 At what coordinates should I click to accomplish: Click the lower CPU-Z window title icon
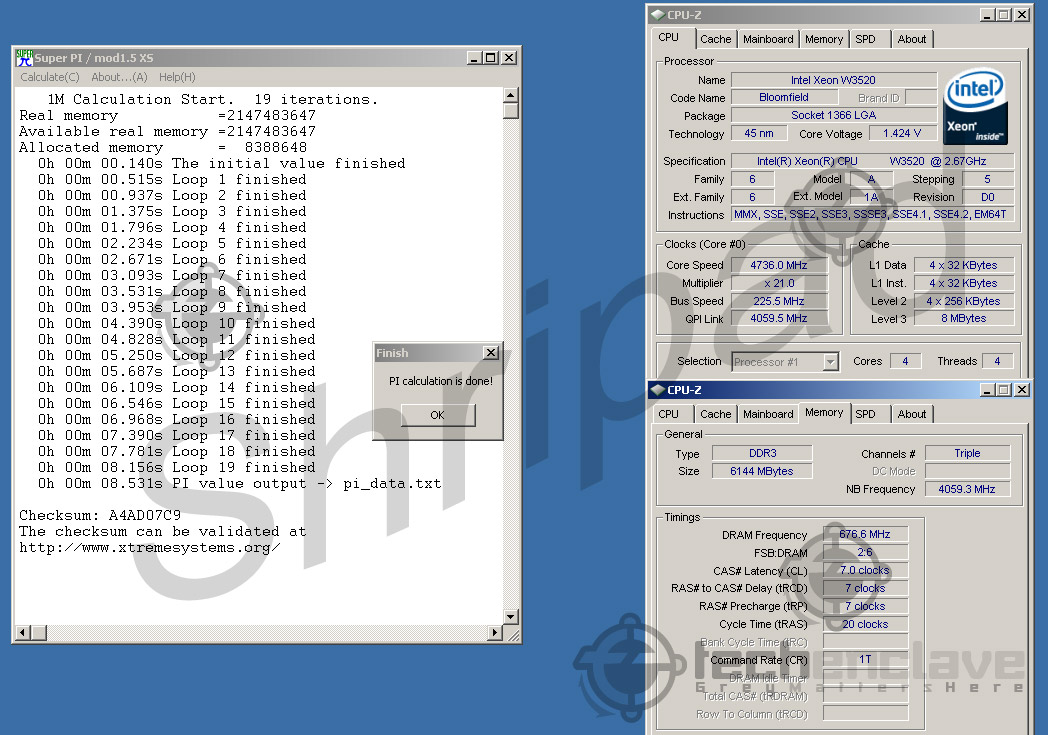point(658,390)
